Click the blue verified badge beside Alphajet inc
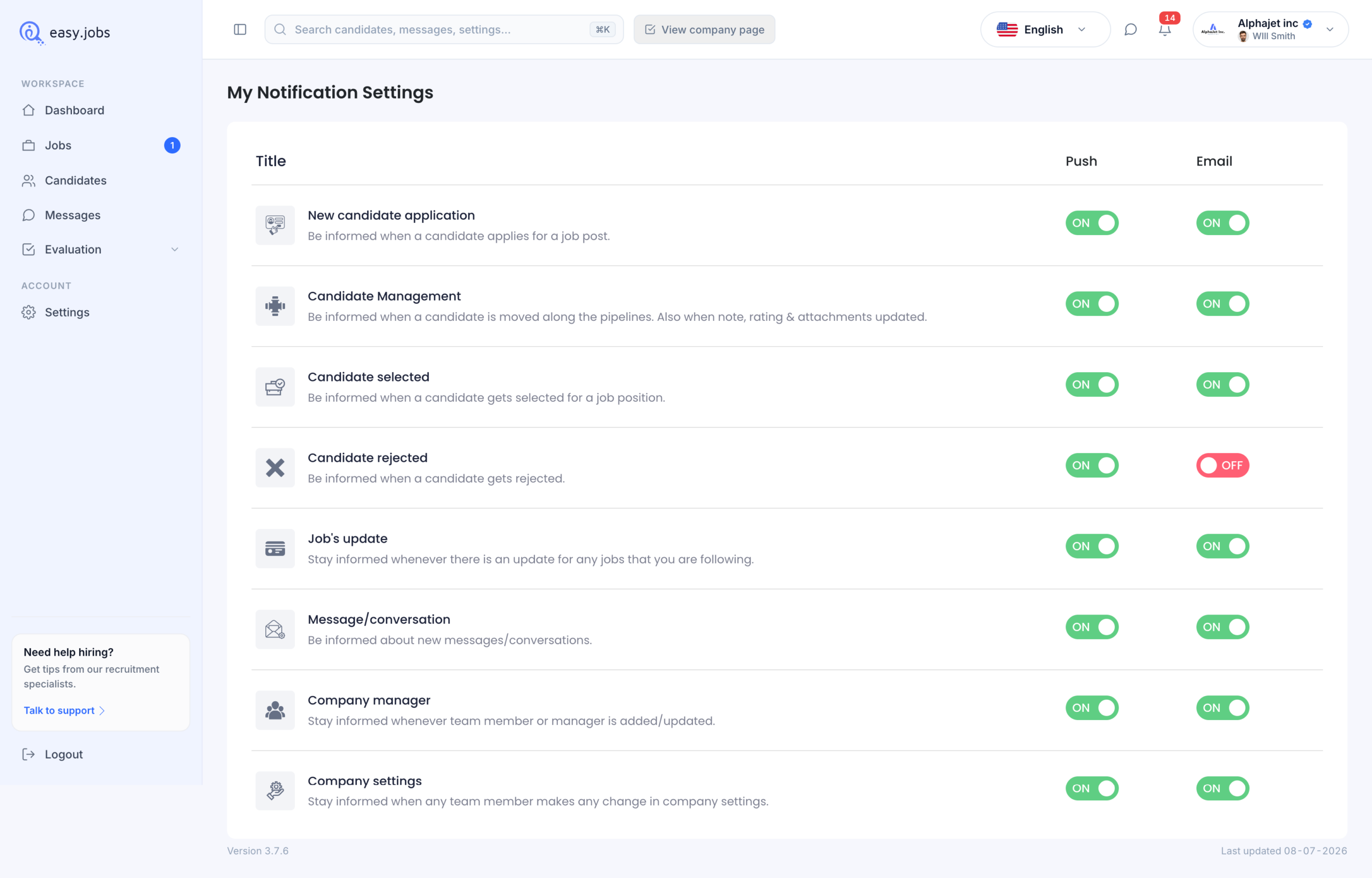The image size is (1372, 878). (x=1308, y=24)
